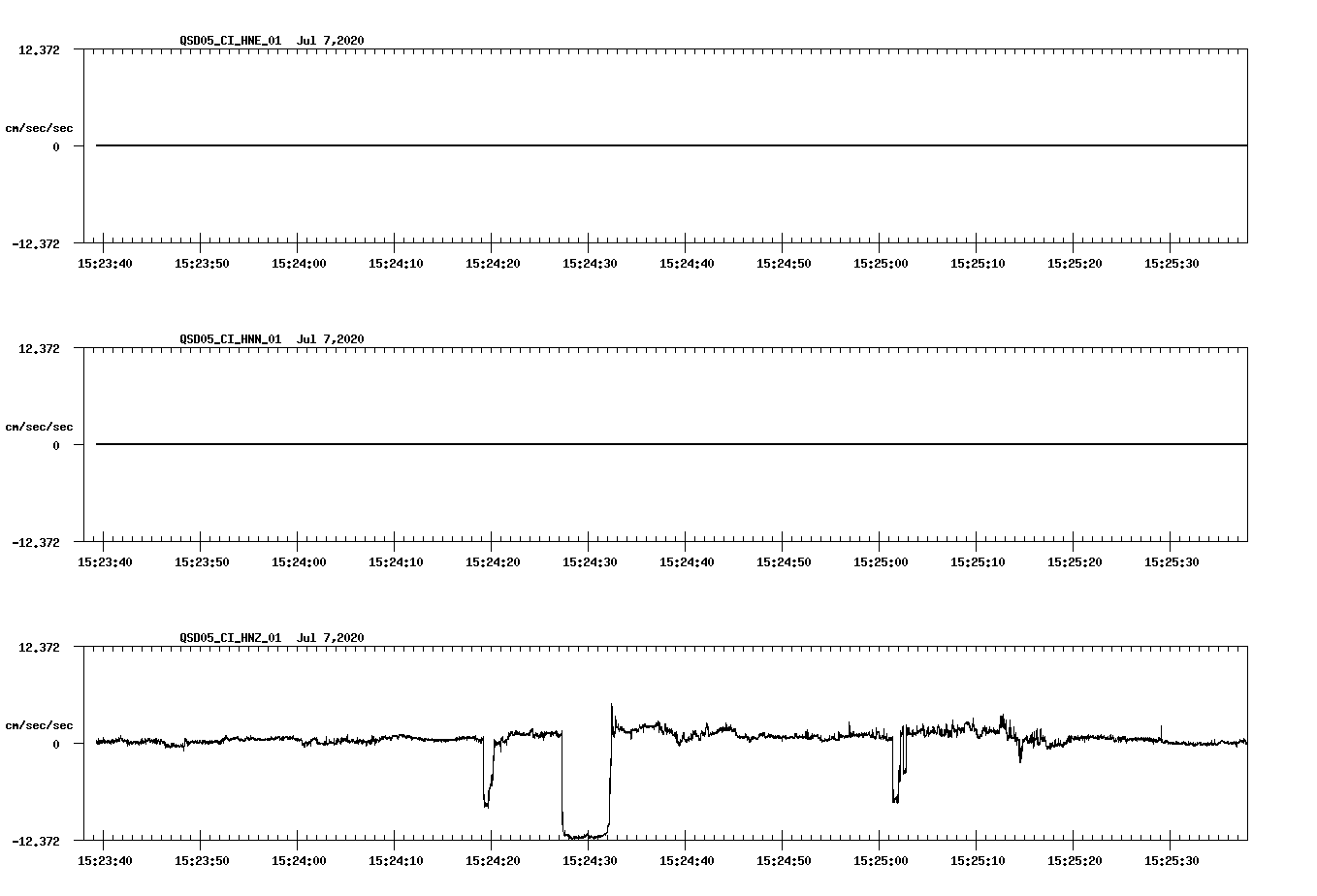
Task: Click the deep trough near 15:24:30 on HNZ trace
Action: [x=586, y=835]
